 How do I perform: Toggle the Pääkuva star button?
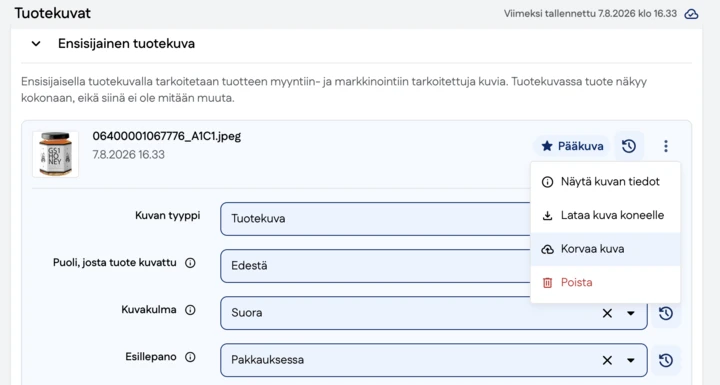coord(572,146)
